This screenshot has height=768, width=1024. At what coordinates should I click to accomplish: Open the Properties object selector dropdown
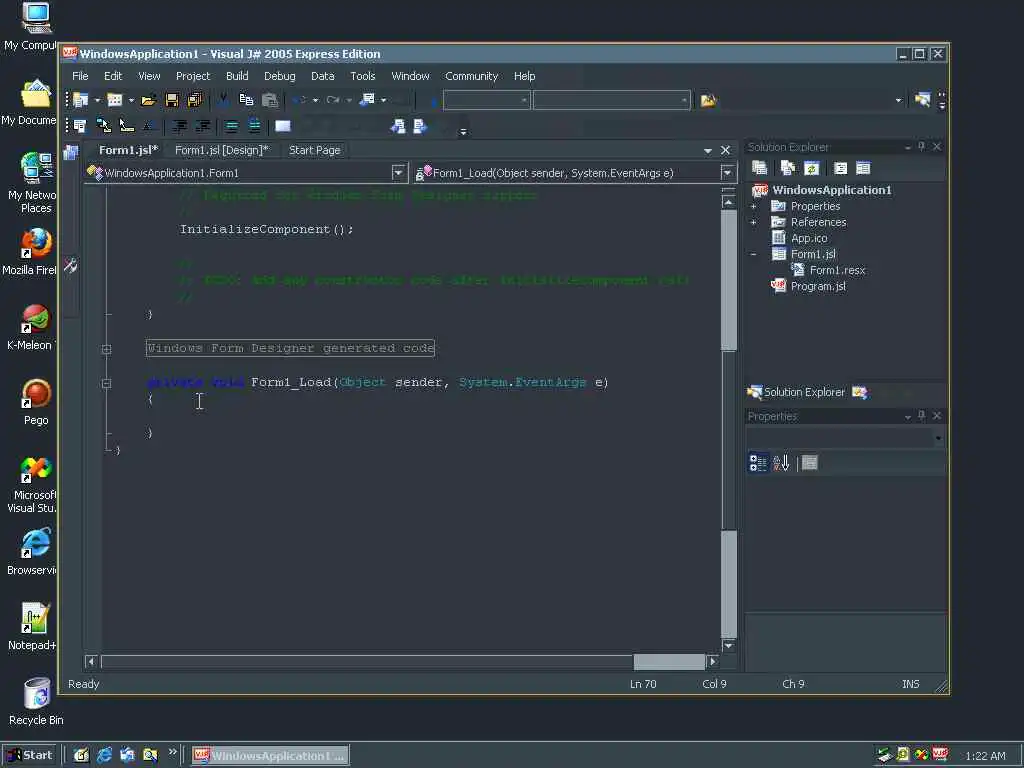click(x=938, y=438)
